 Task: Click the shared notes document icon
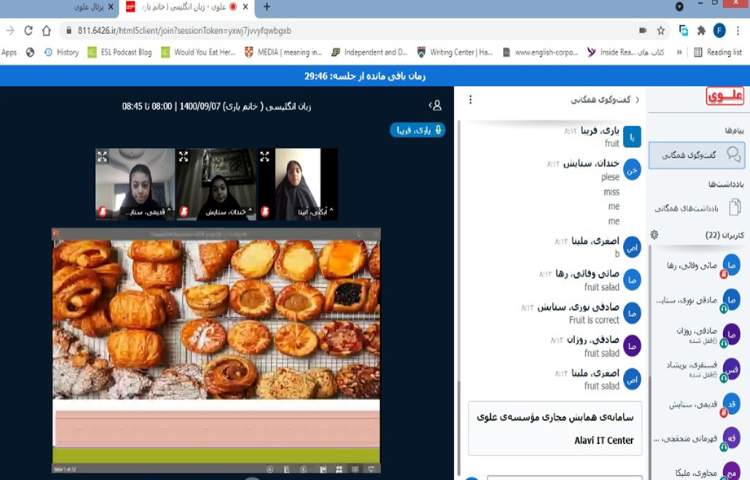click(735, 207)
